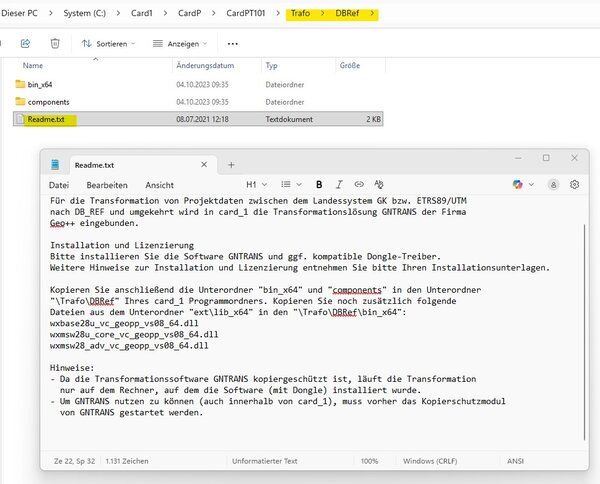Open the H1 heading dropdown
This screenshot has width=600, height=484.
point(256,185)
